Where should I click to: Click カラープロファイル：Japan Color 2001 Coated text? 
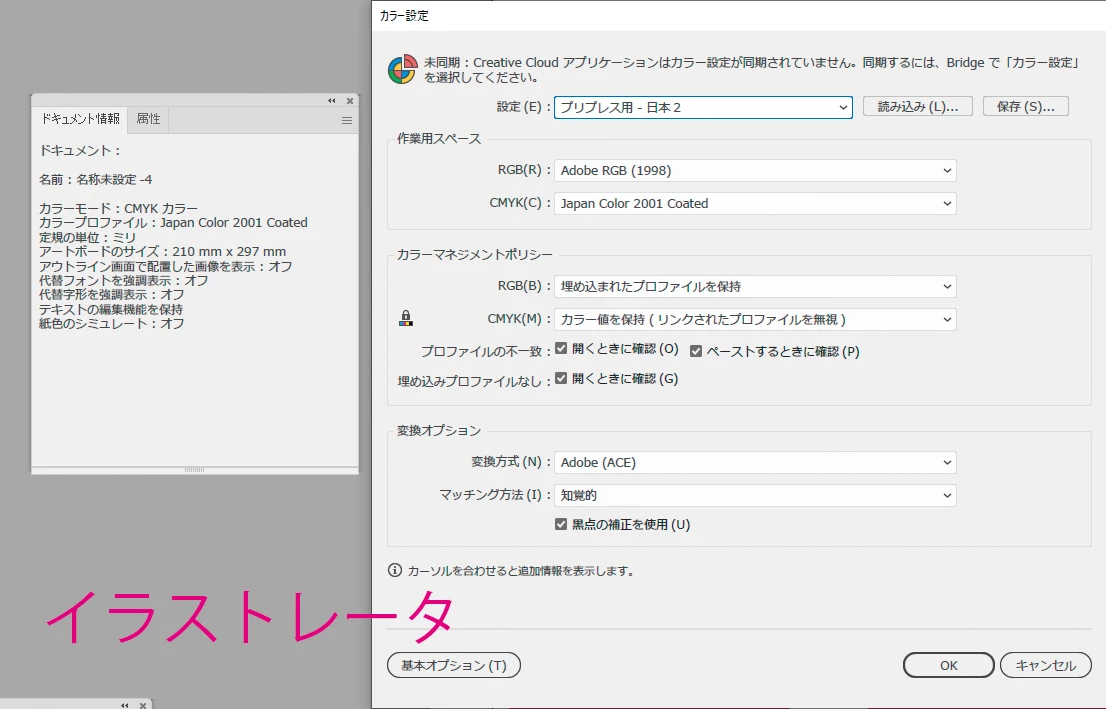(x=173, y=222)
